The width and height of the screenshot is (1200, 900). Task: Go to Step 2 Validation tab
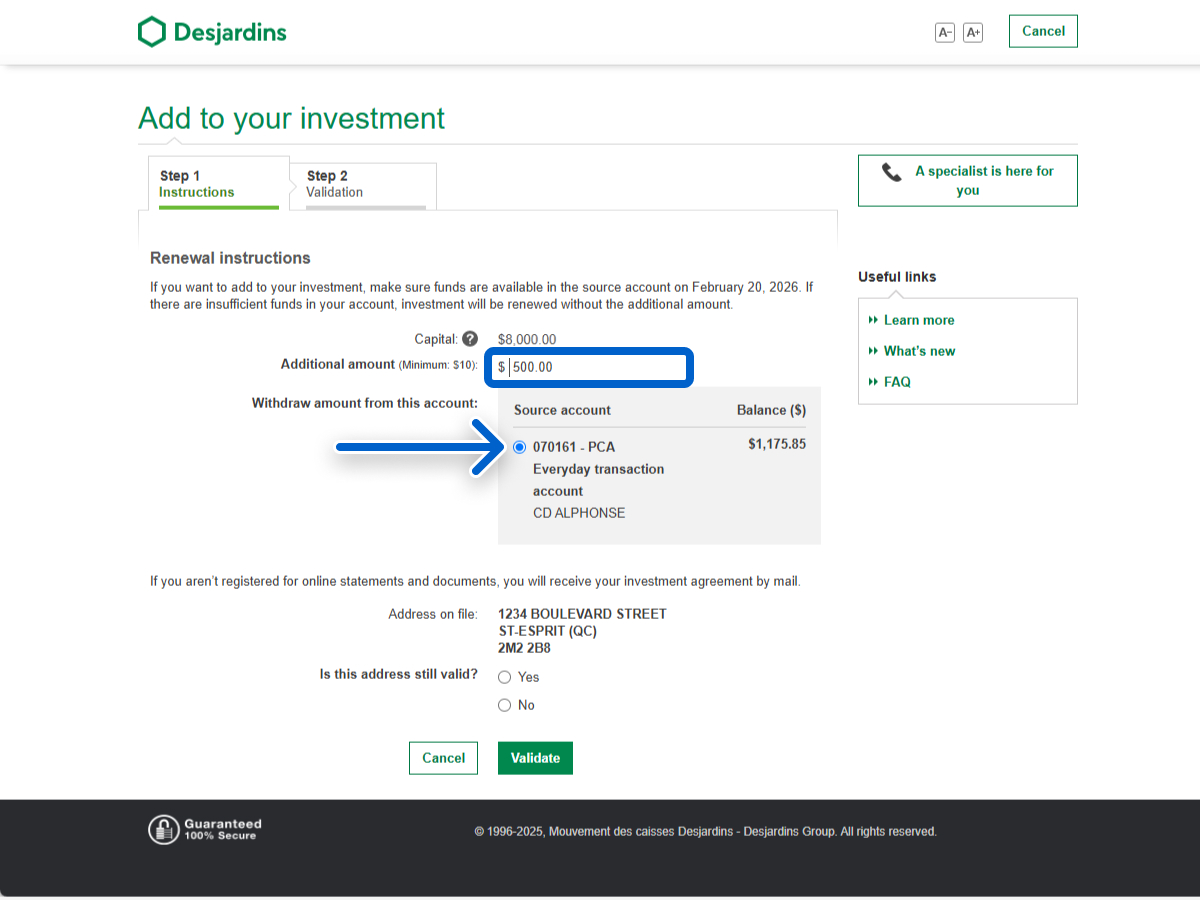(x=365, y=184)
